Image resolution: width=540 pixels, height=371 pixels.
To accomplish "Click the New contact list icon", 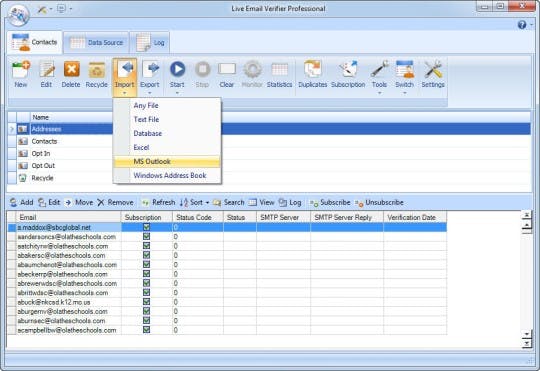I will coord(21,69).
